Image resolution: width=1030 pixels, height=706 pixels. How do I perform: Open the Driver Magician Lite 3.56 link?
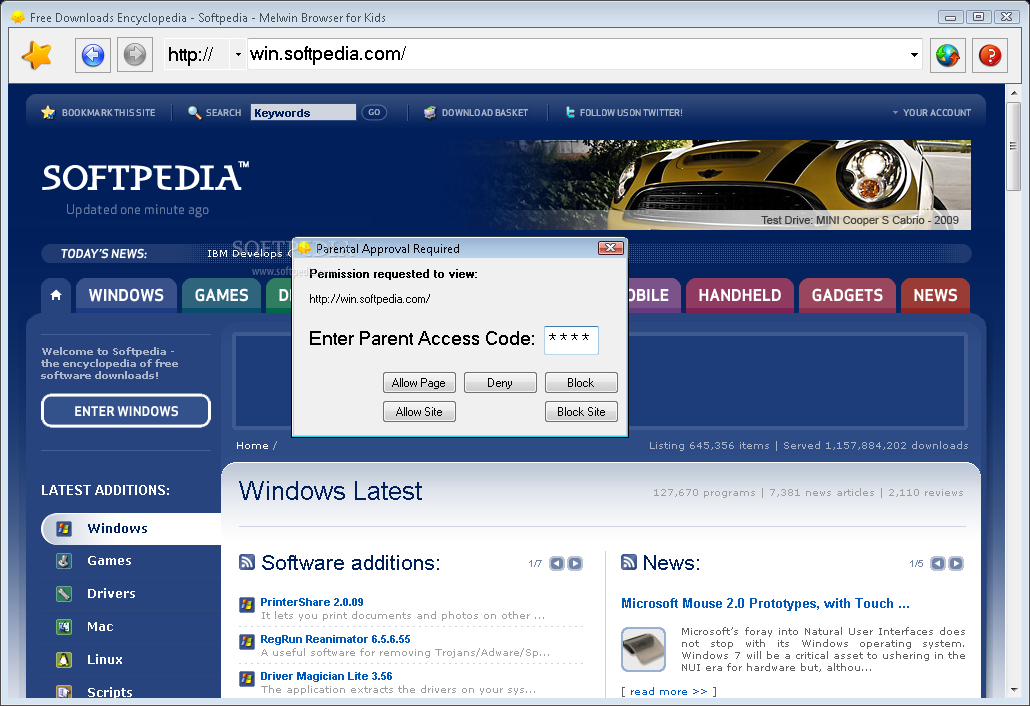pos(326,676)
